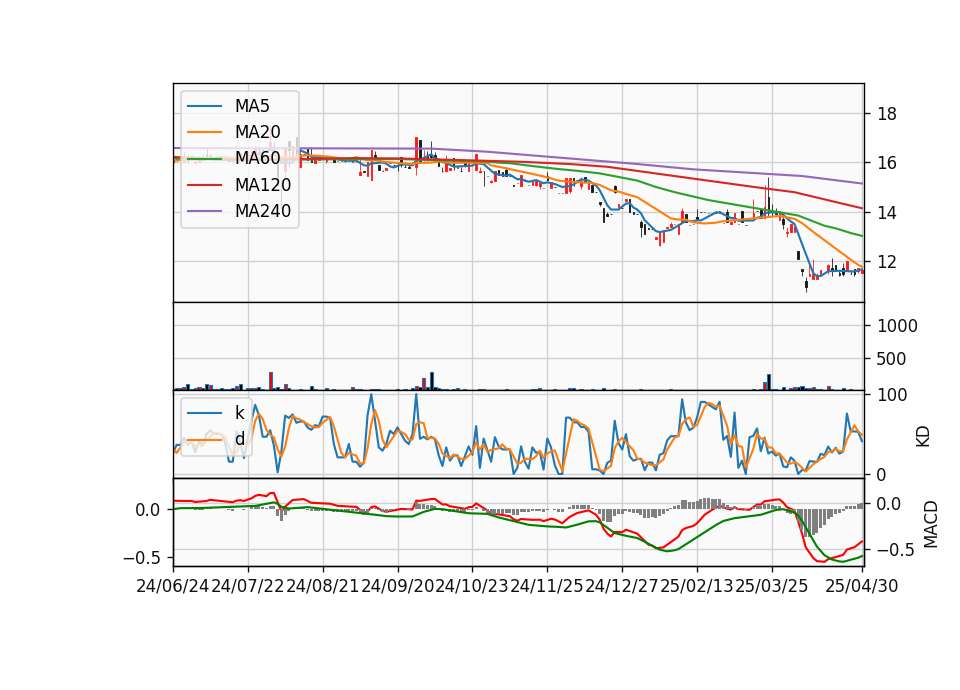960x690 pixels.
Task: Click the 24/07/22 date axis label
Action: (248, 586)
